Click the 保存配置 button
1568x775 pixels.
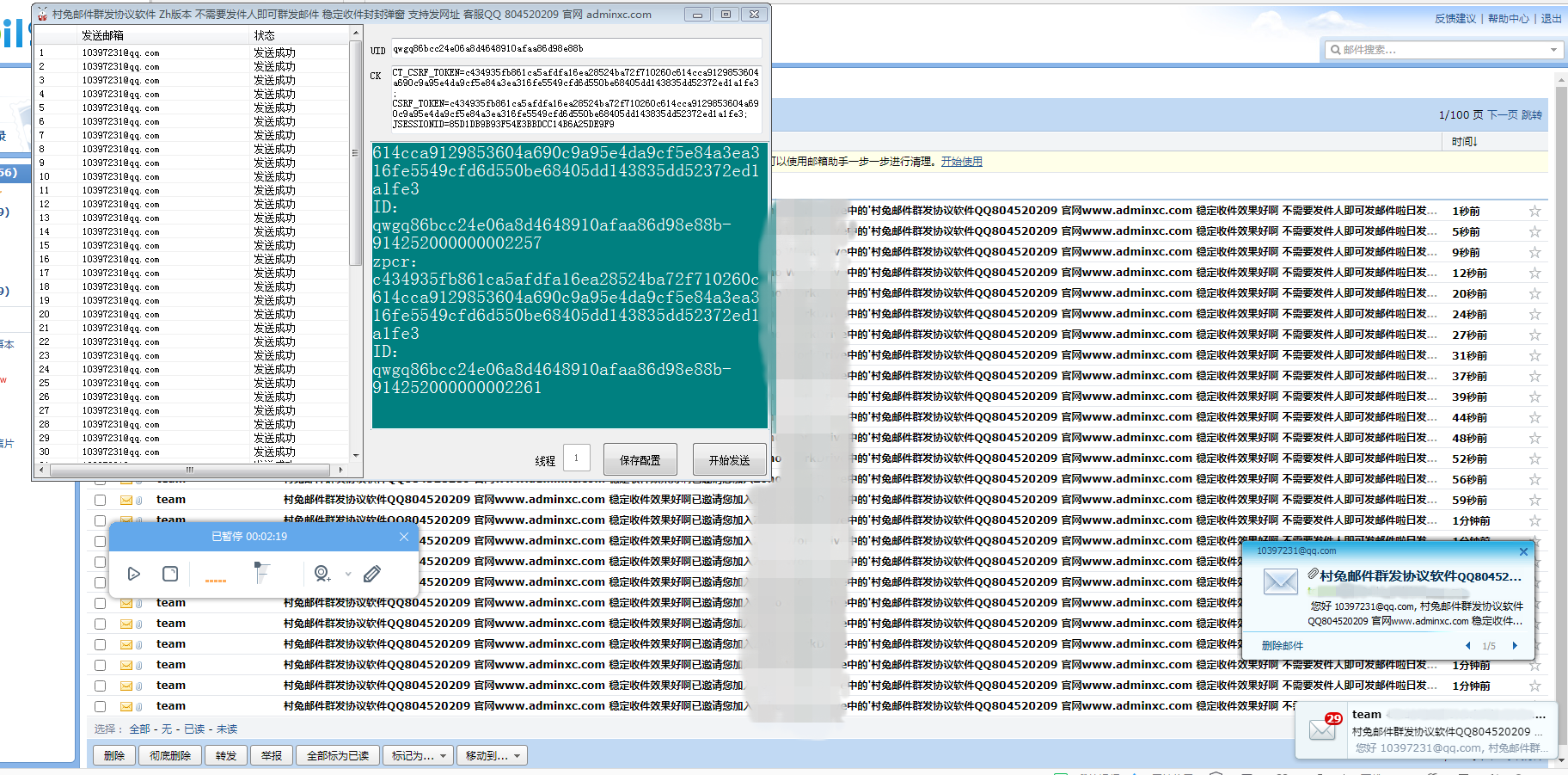pos(640,460)
